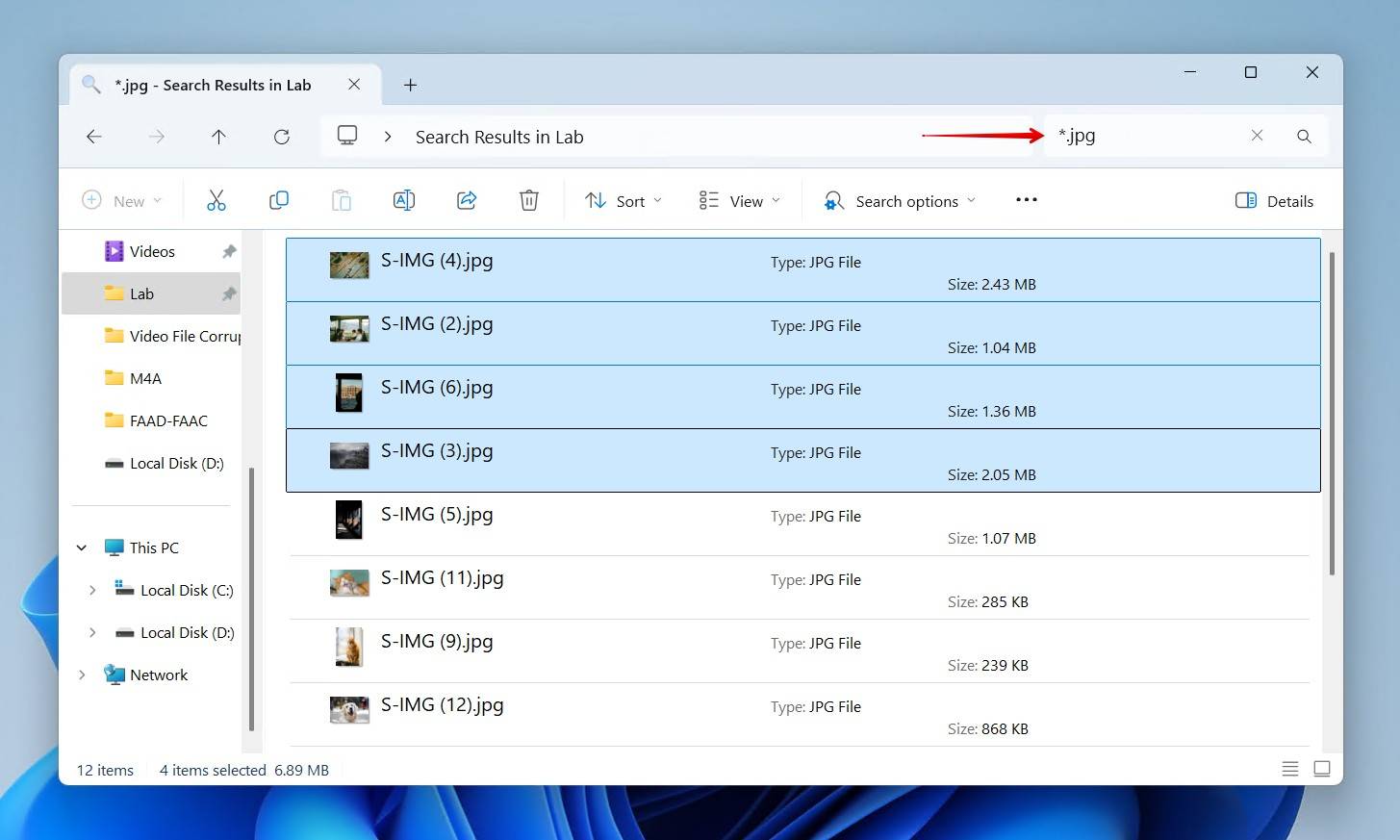
Task: Clear the *.jpg search text
Action: click(1257, 136)
